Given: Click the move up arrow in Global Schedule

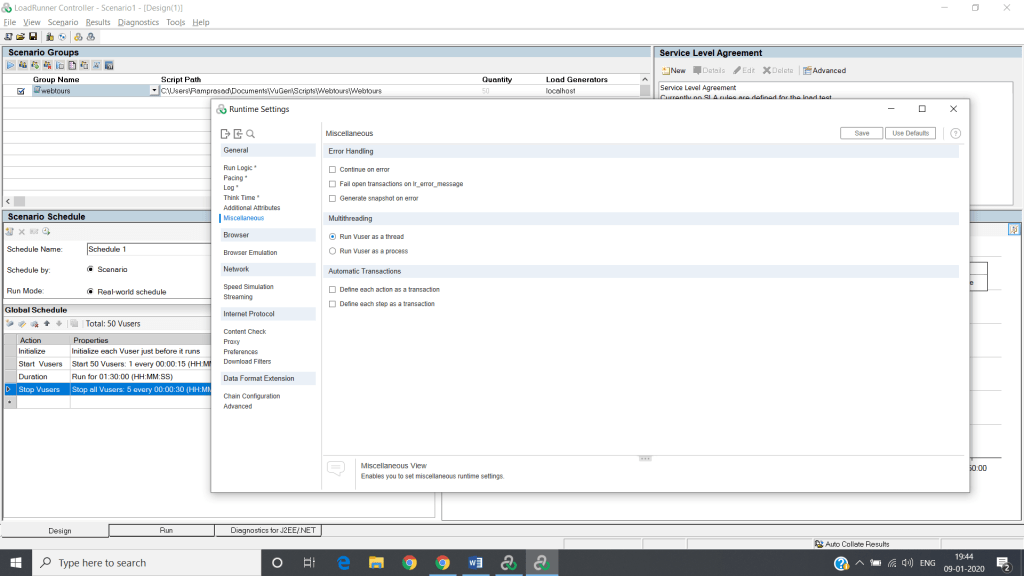Looking at the screenshot, I should (46, 323).
